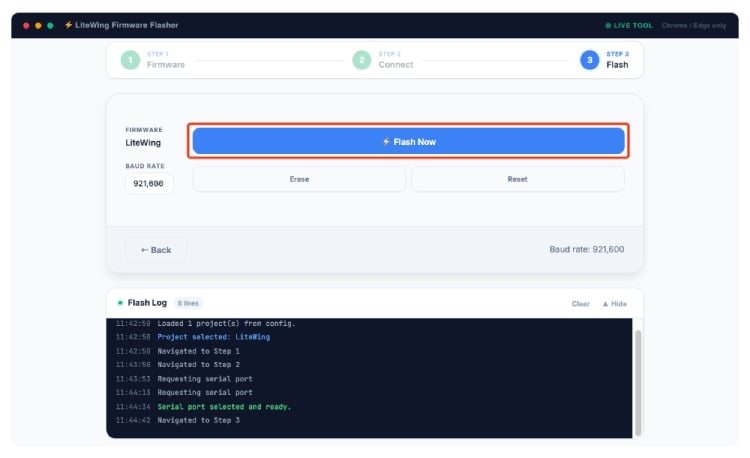Click the red close window button
Viewport: 750px width, 458px height.
(x=26, y=25)
